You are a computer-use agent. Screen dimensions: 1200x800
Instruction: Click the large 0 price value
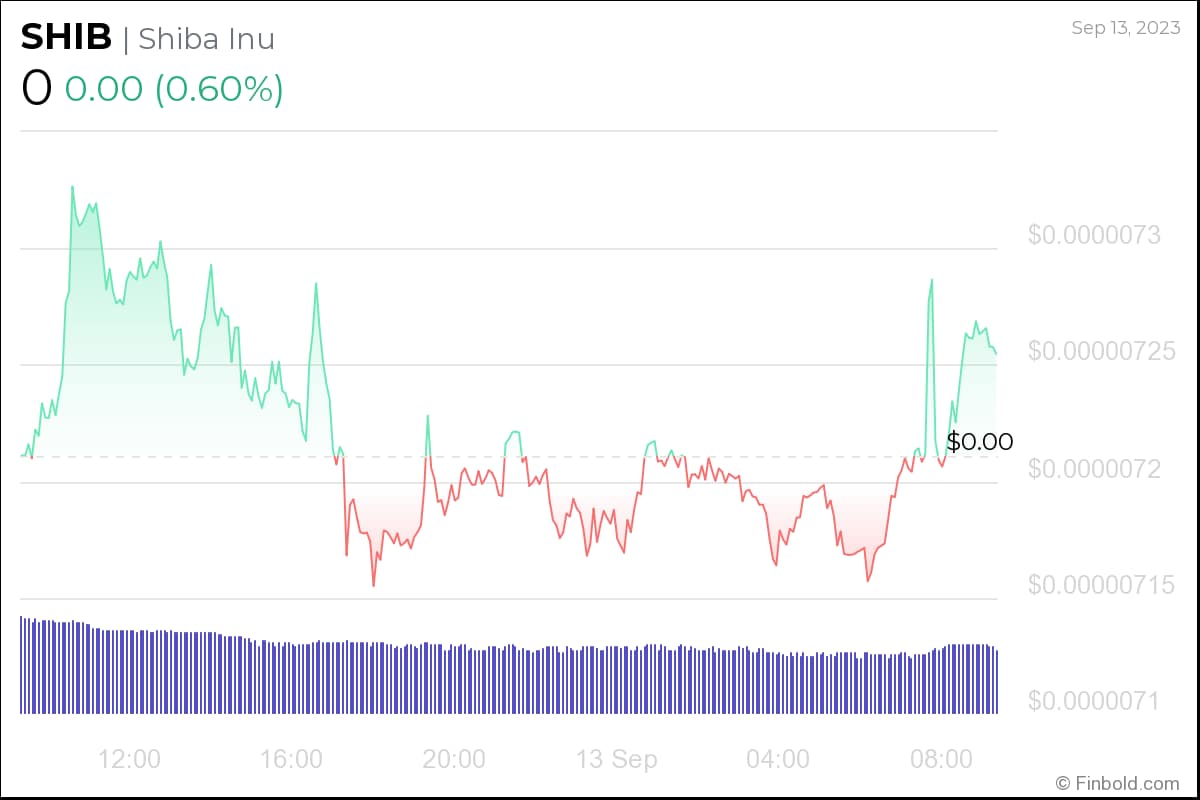(x=36, y=89)
